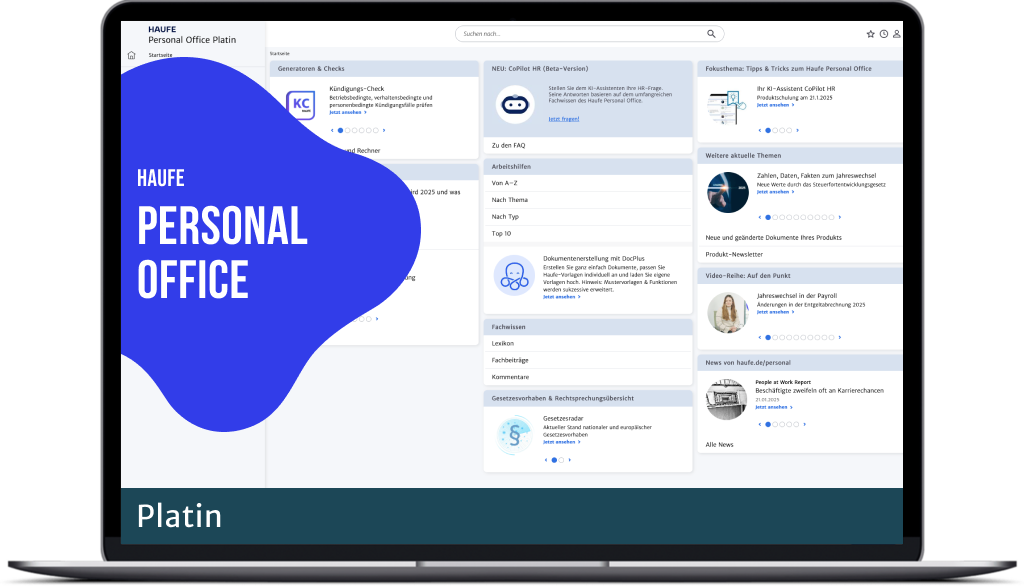
Task: Click the KC Kündigungs-Check icon
Action: pyautogui.click(x=301, y=105)
